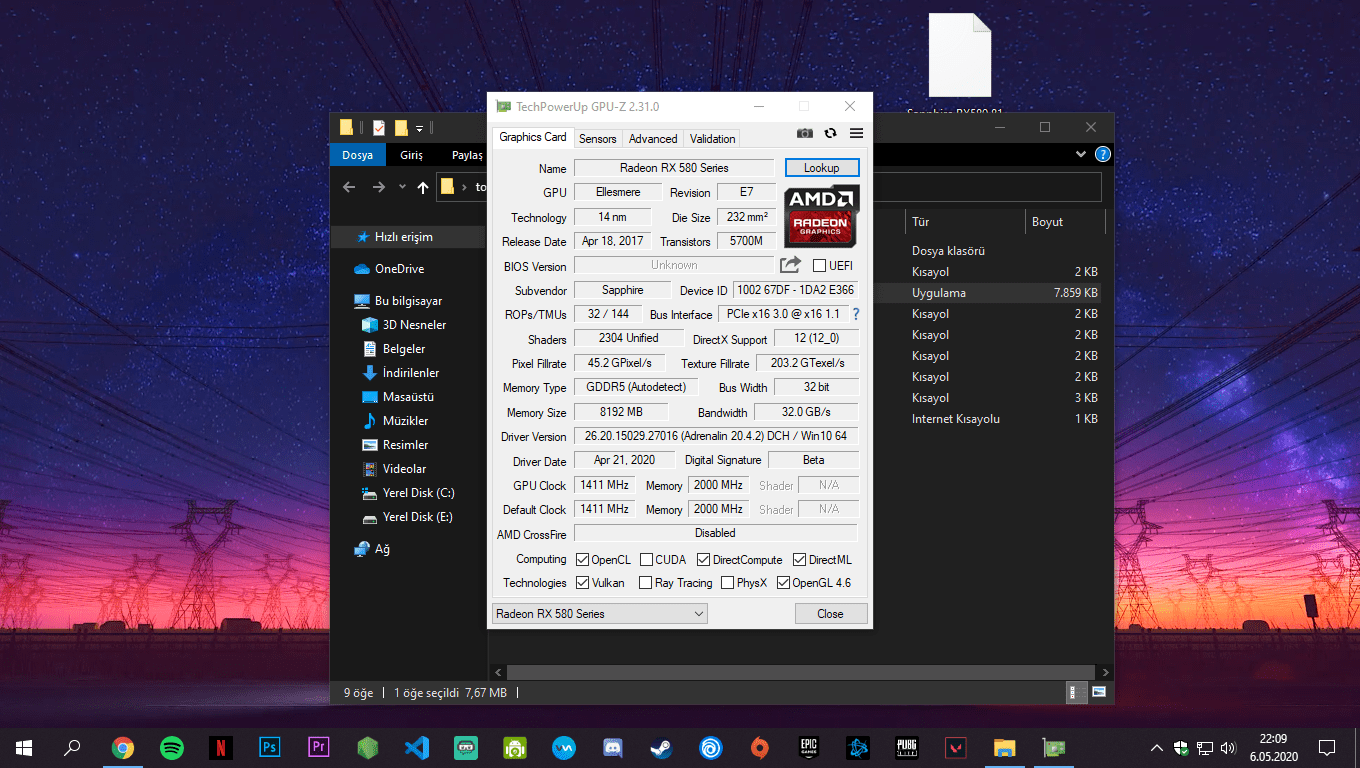Open Uplay from the taskbar
1360x768 pixels.
pos(711,747)
